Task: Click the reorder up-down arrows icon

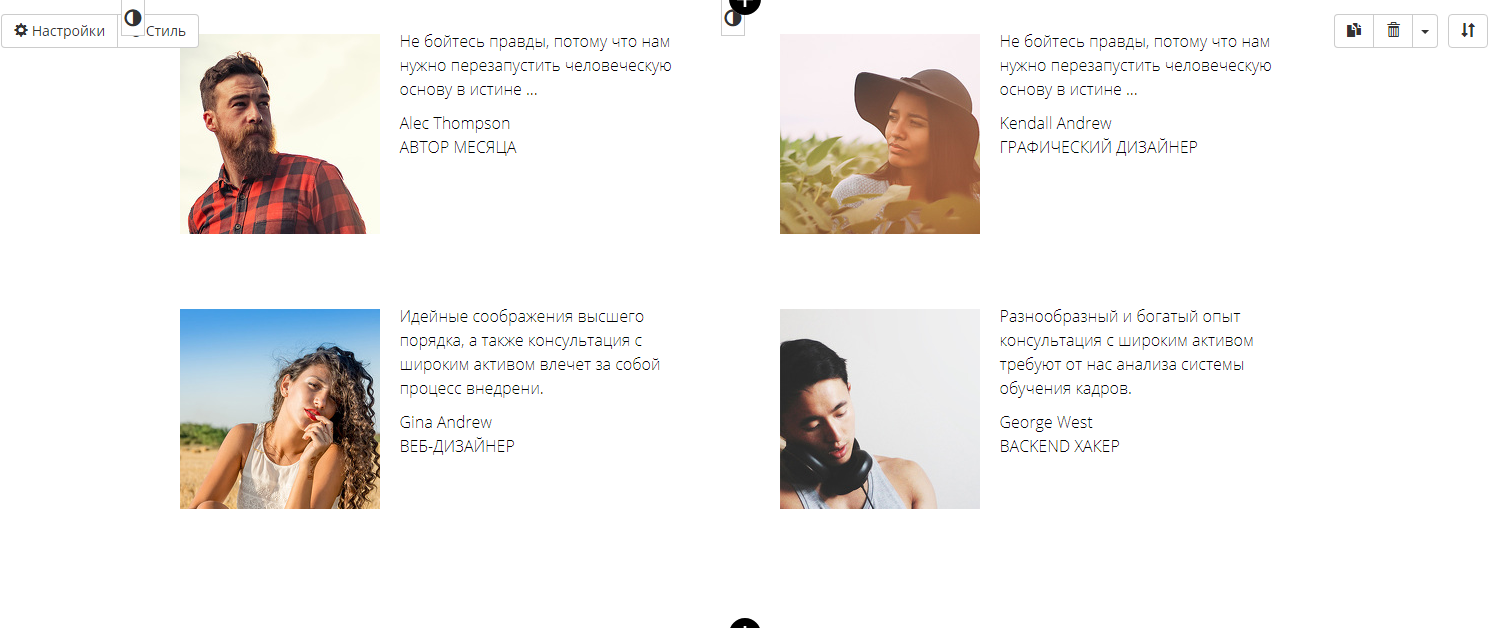Action: tap(1468, 31)
